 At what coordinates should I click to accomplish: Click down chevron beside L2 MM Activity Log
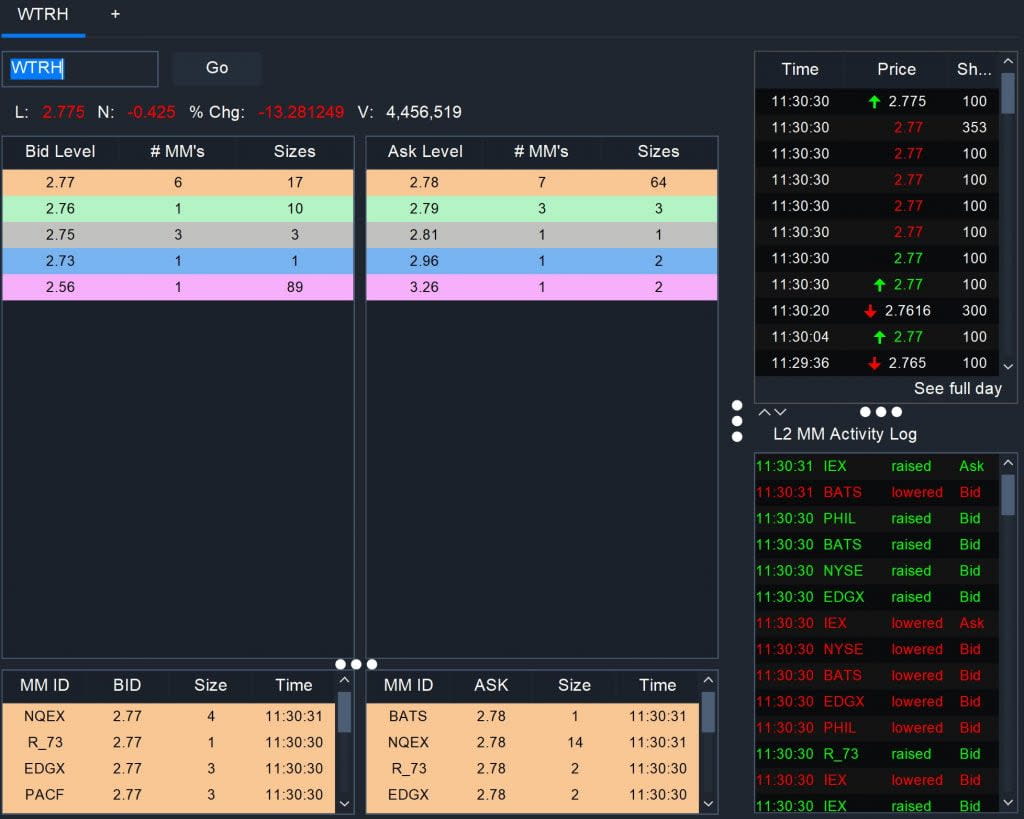(x=780, y=413)
